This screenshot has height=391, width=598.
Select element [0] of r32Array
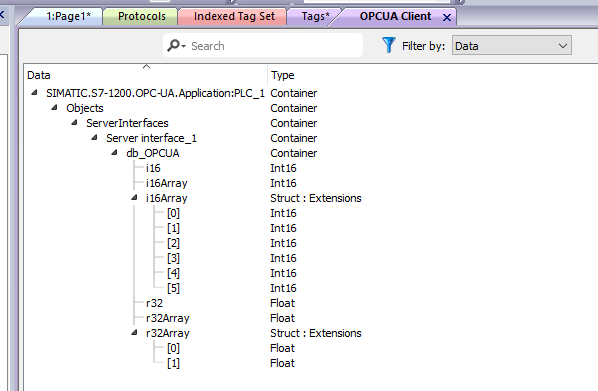point(173,348)
